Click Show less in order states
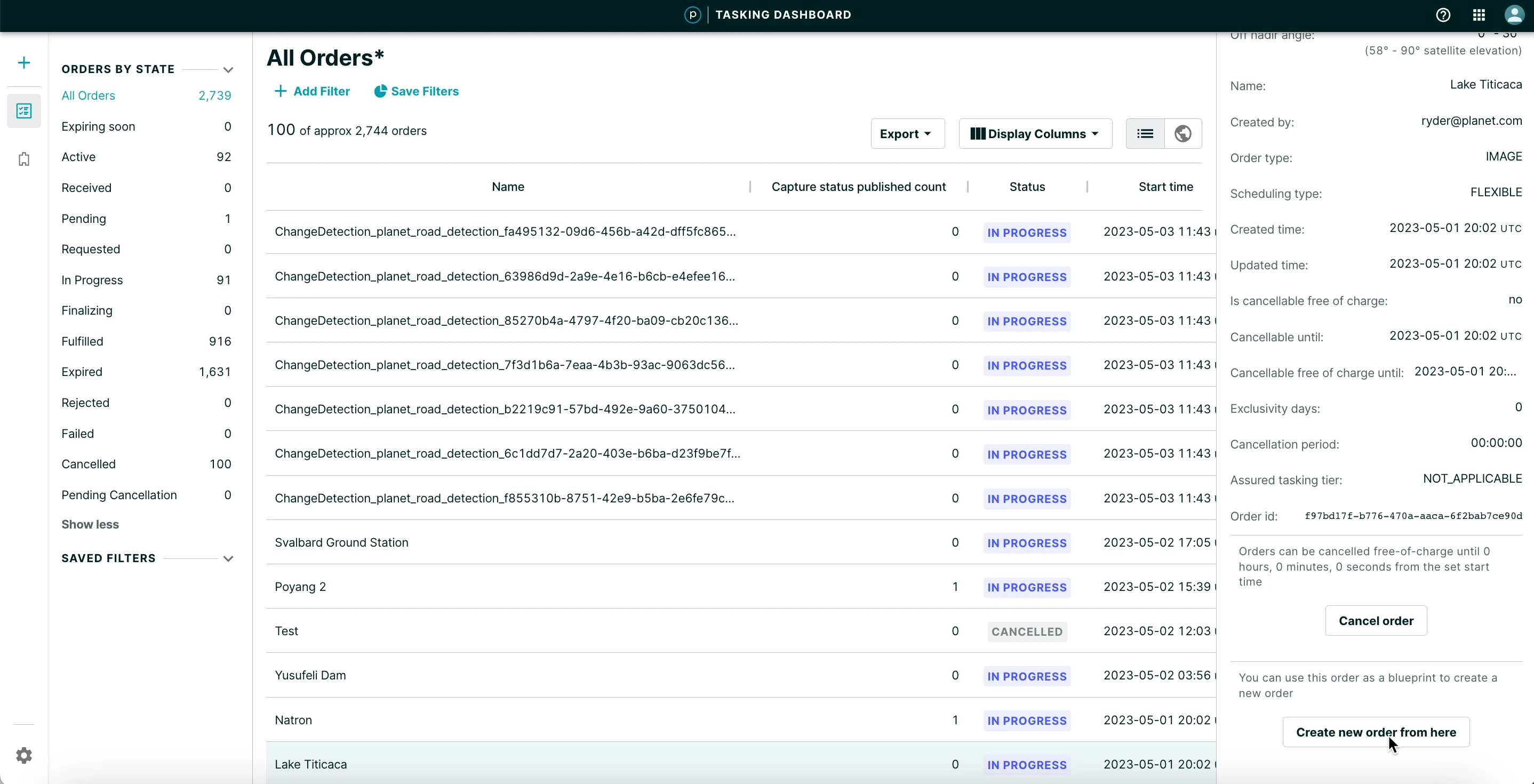The image size is (1534, 784). coord(90,524)
